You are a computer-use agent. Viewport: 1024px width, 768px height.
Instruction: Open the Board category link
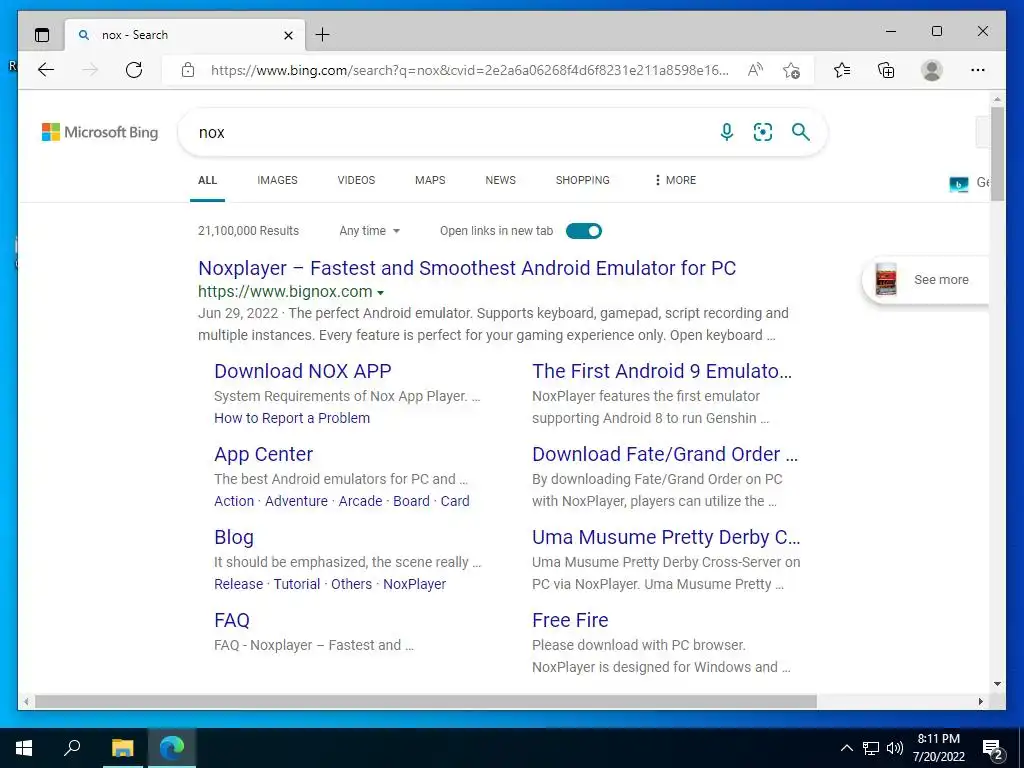pos(411,501)
